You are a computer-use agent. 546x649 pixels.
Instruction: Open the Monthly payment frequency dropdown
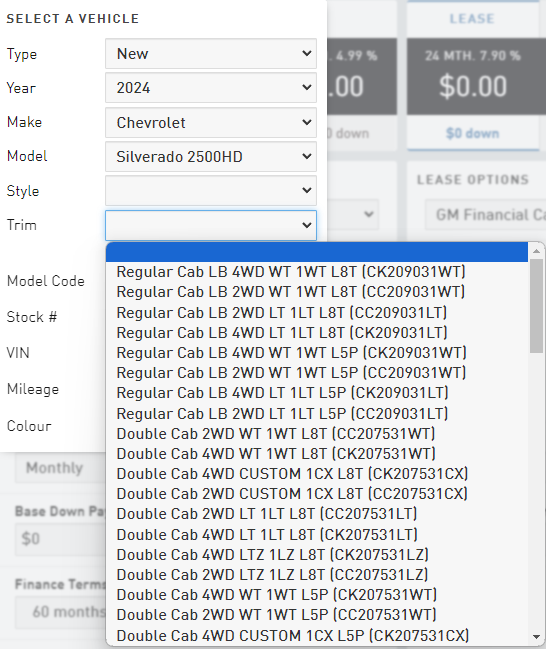point(60,468)
